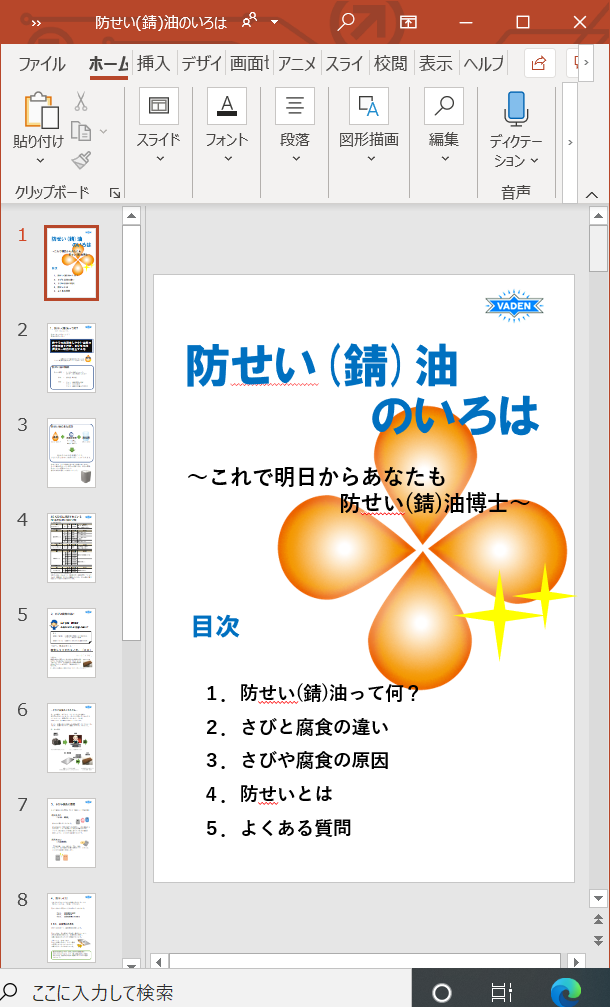This screenshot has height=1007, width=610.
Task: Click the Copy icon in the clipboard group
Action: pos(81,131)
